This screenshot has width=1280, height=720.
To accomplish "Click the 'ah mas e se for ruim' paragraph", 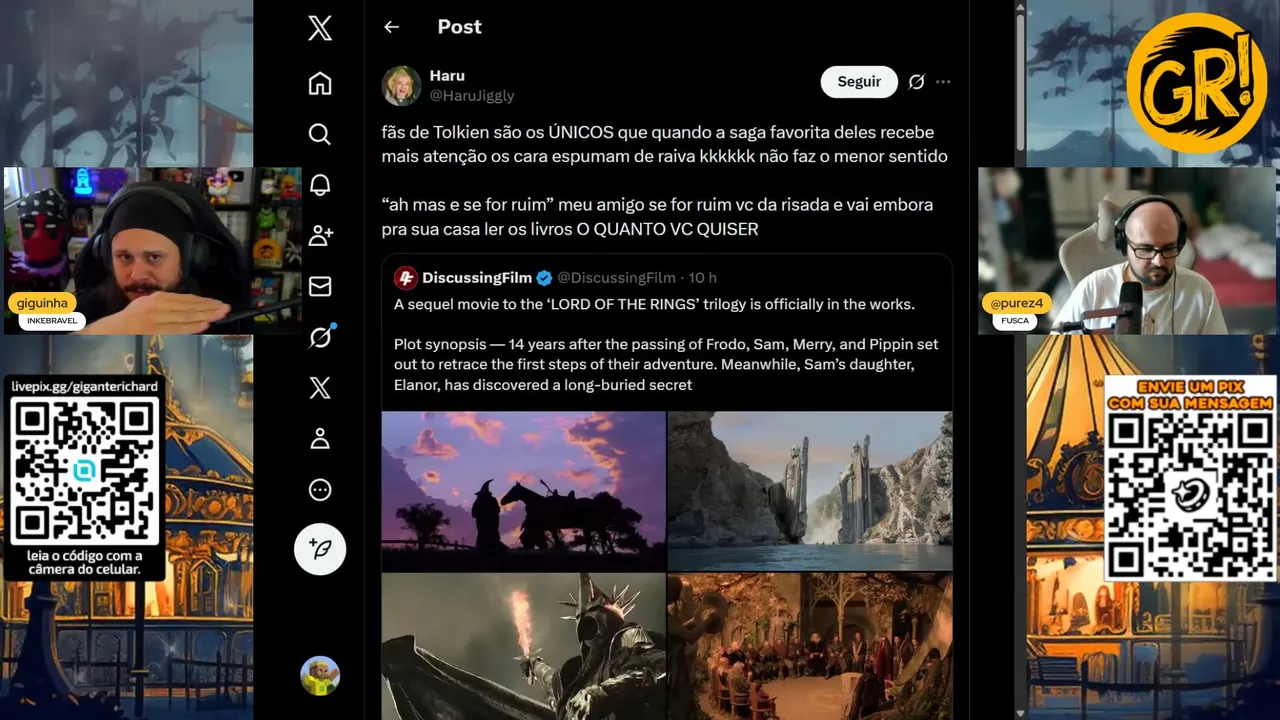I will tap(657, 217).
